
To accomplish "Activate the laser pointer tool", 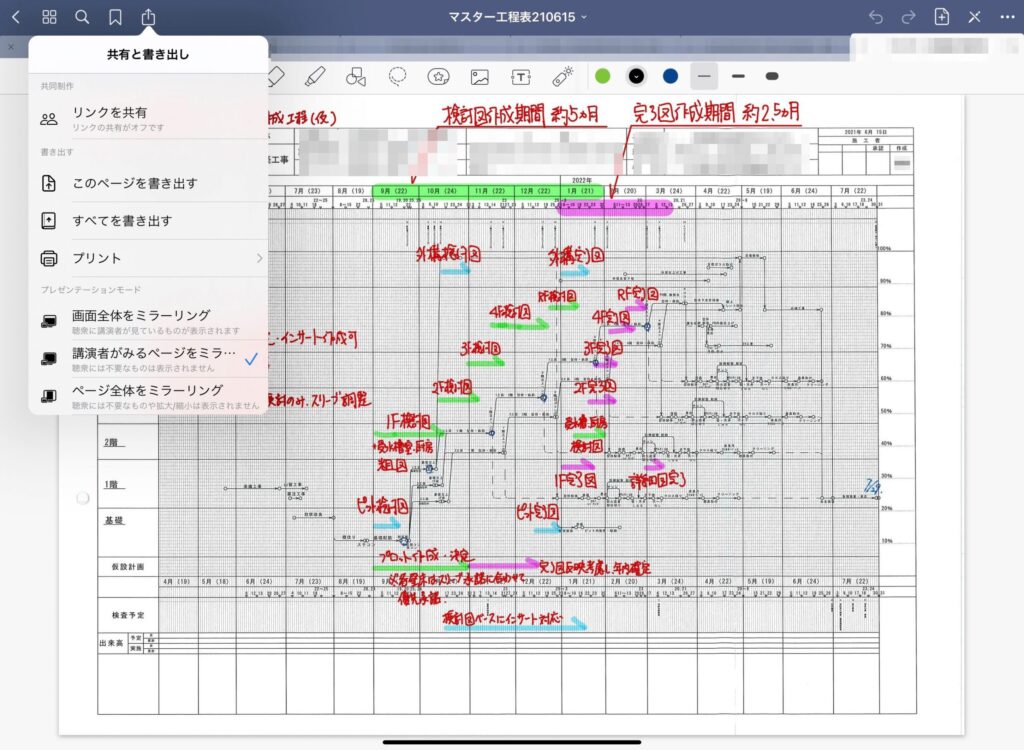I will pyautogui.click(x=562, y=76).
